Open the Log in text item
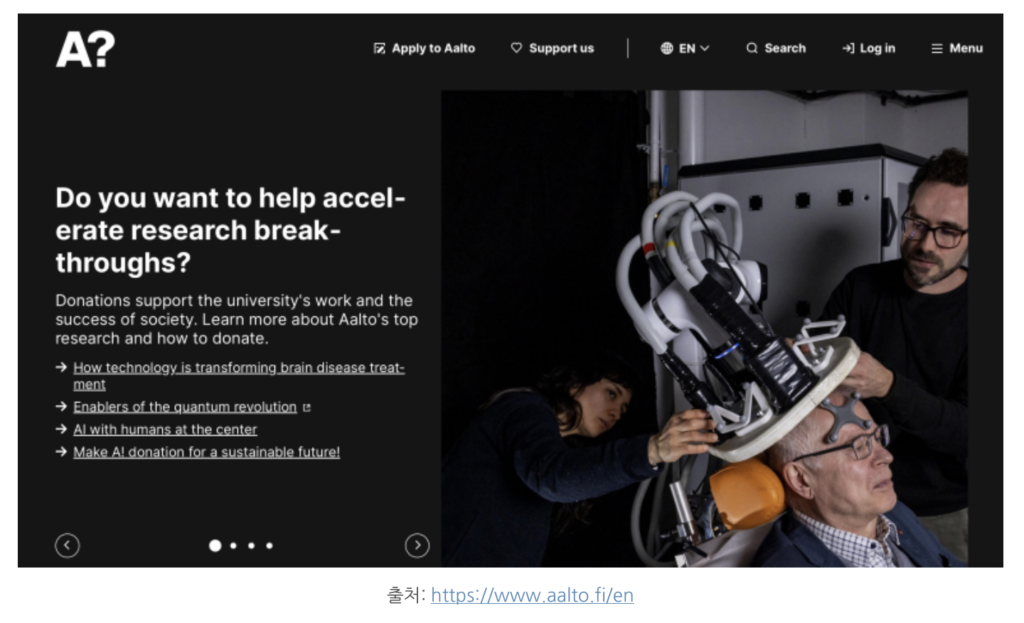The width and height of the screenshot is (1024, 623). coord(877,48)
